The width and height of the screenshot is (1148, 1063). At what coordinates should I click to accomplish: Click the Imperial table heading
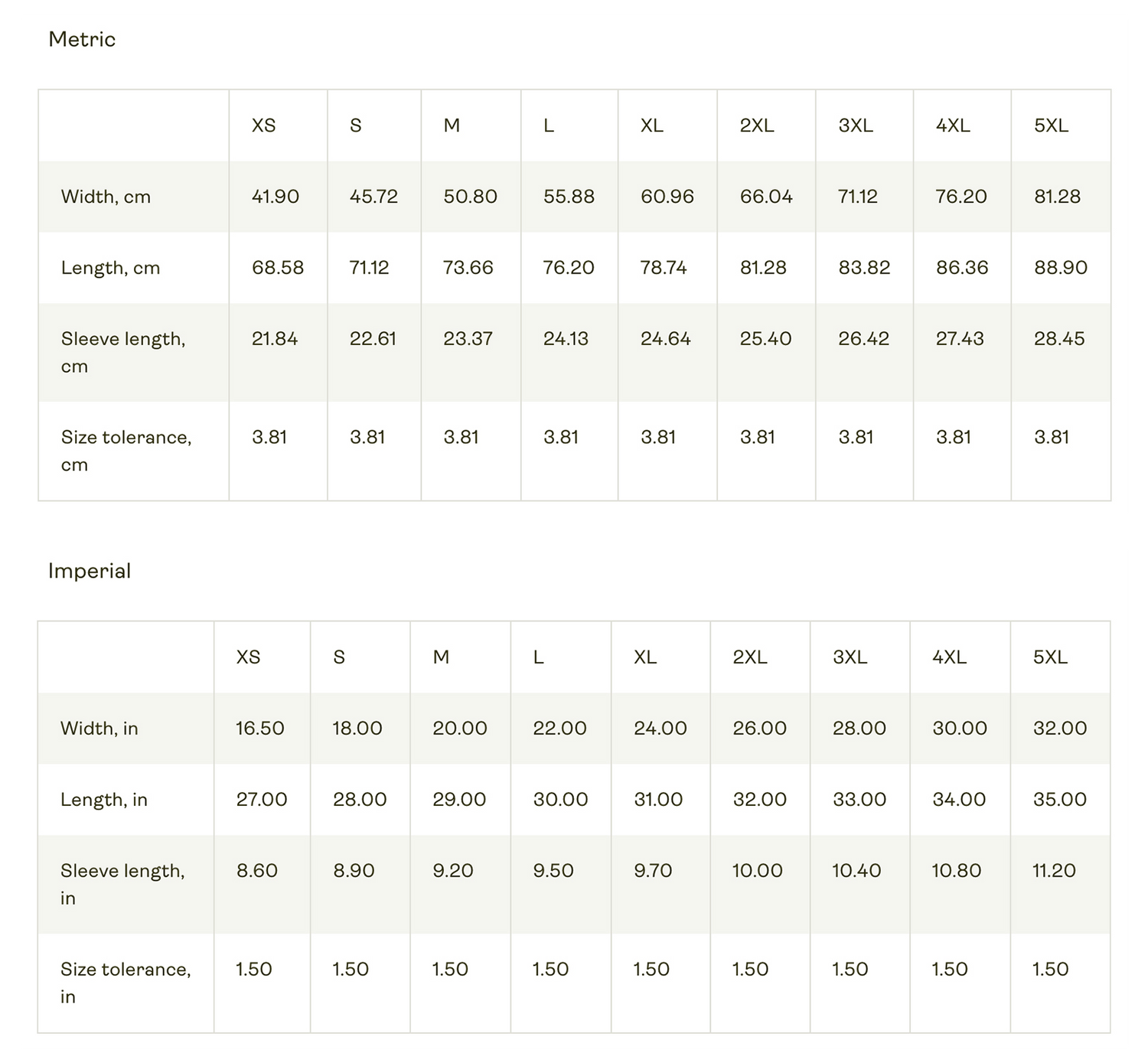click(90, 571)
